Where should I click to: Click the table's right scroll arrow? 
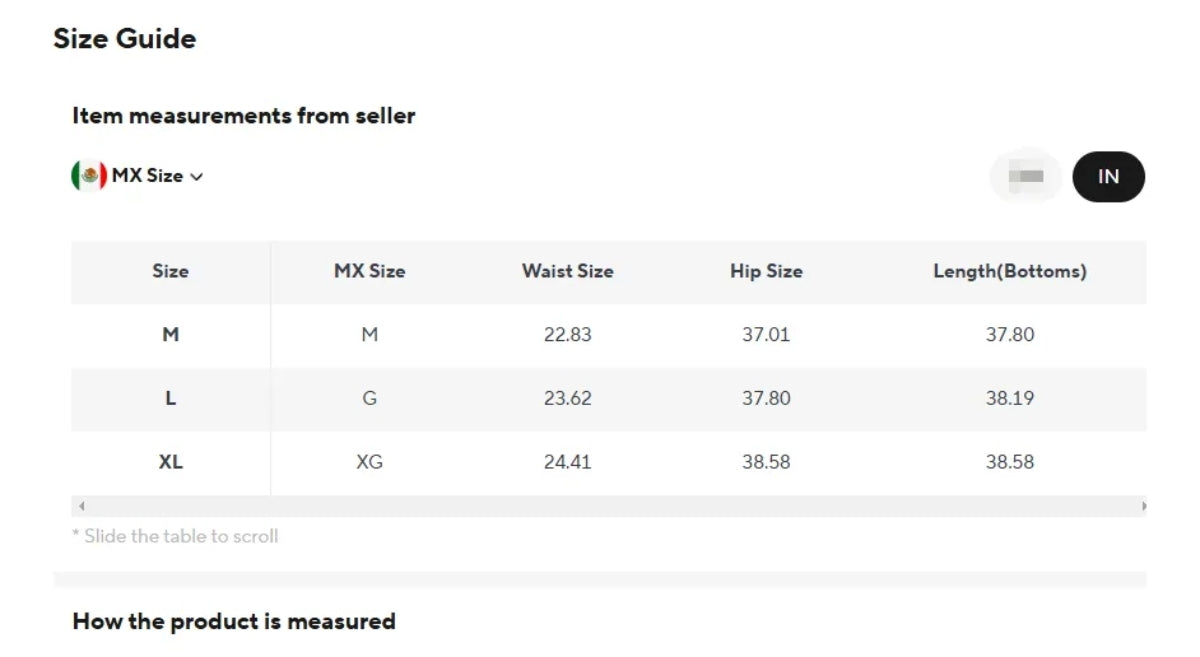pos(1143,507)
